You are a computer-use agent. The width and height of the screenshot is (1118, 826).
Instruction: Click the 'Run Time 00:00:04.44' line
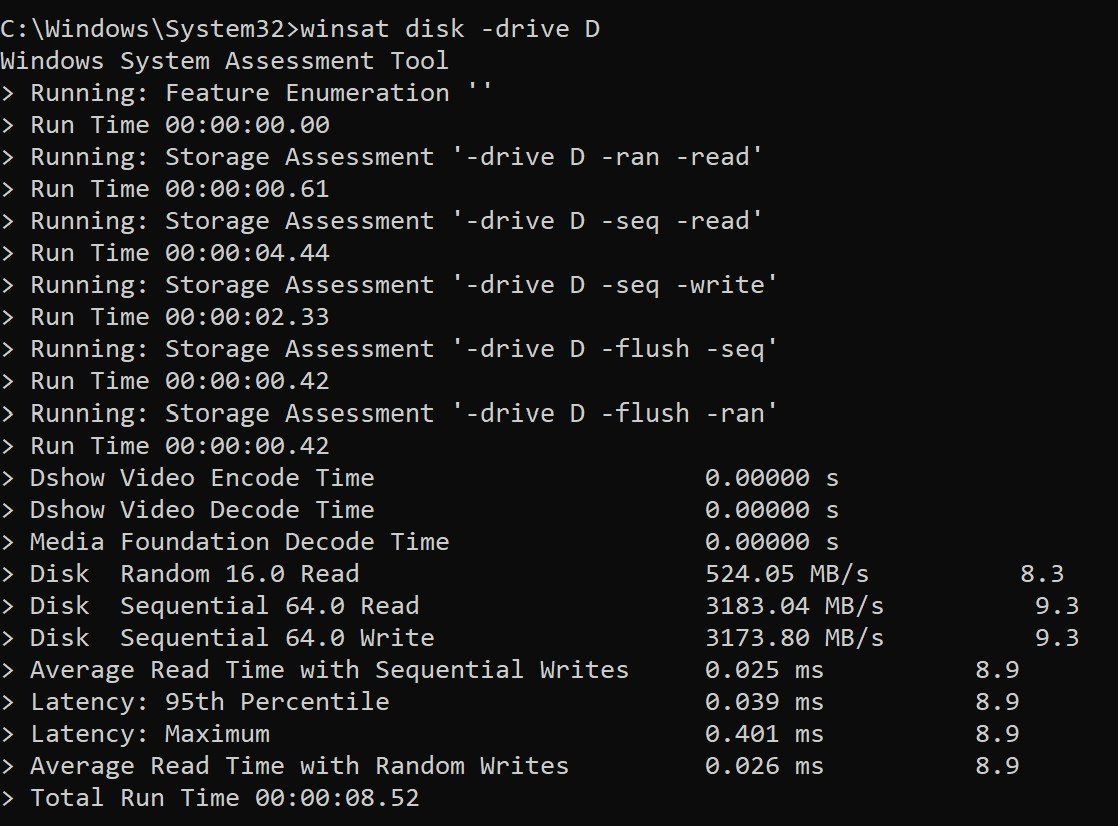(x=180, y=253)
